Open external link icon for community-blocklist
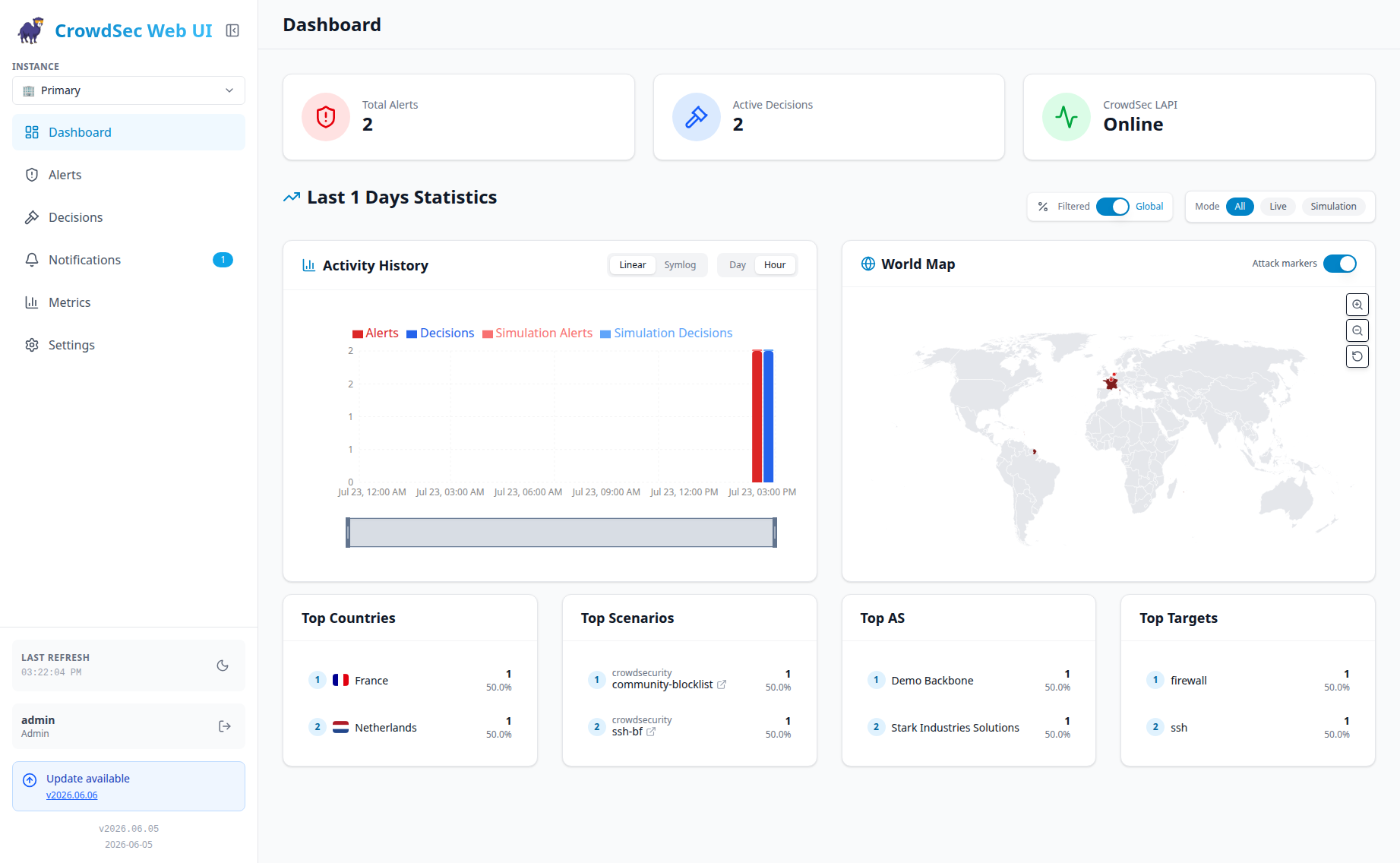1400x863 pixels. [722, 684]
